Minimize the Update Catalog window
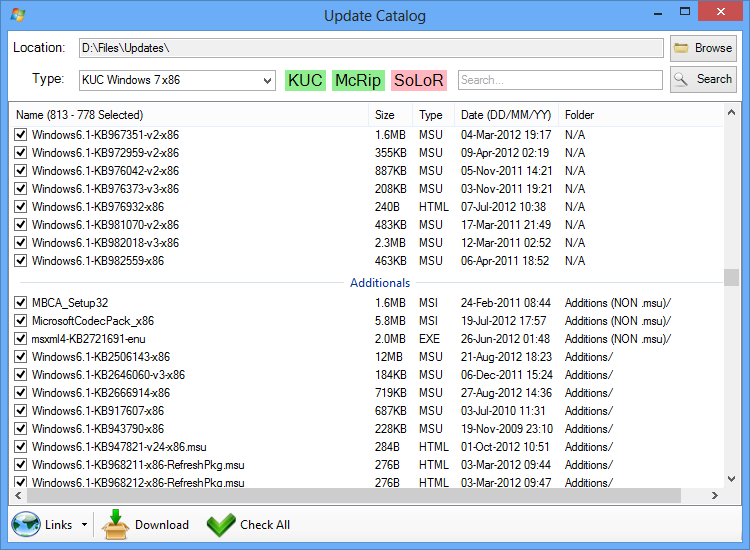This screenshot has width=750, height=550. coord(658,13)
